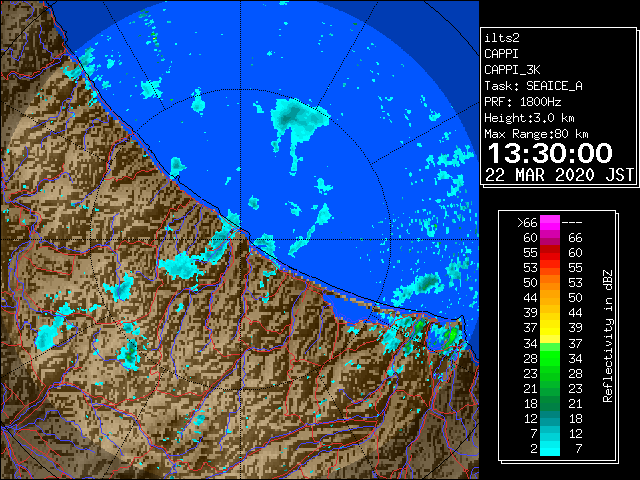Click the Max Range:80 km text

536,134
